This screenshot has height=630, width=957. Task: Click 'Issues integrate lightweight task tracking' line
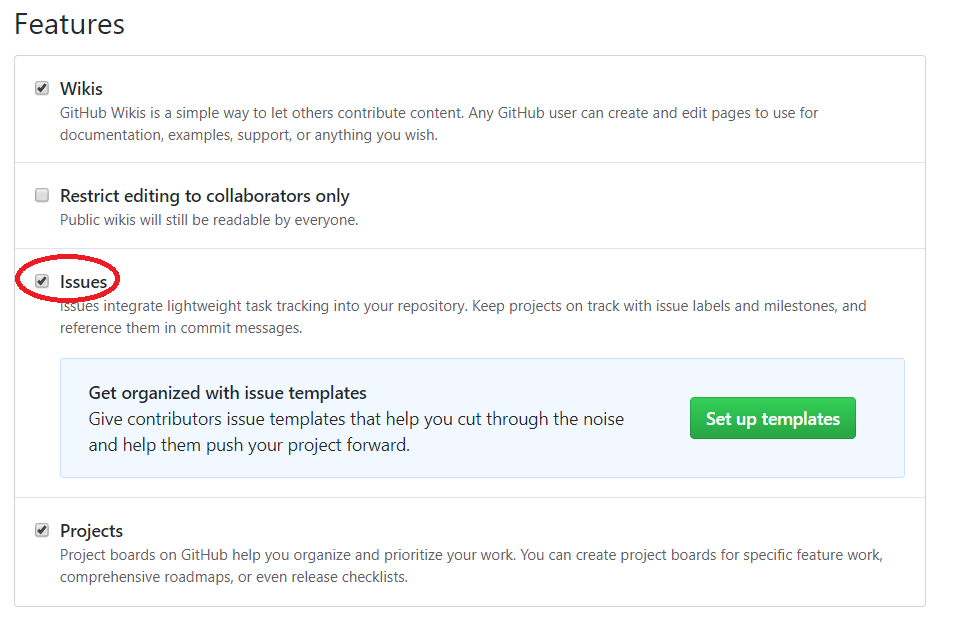pyautogui.click(x=462, y=306)
